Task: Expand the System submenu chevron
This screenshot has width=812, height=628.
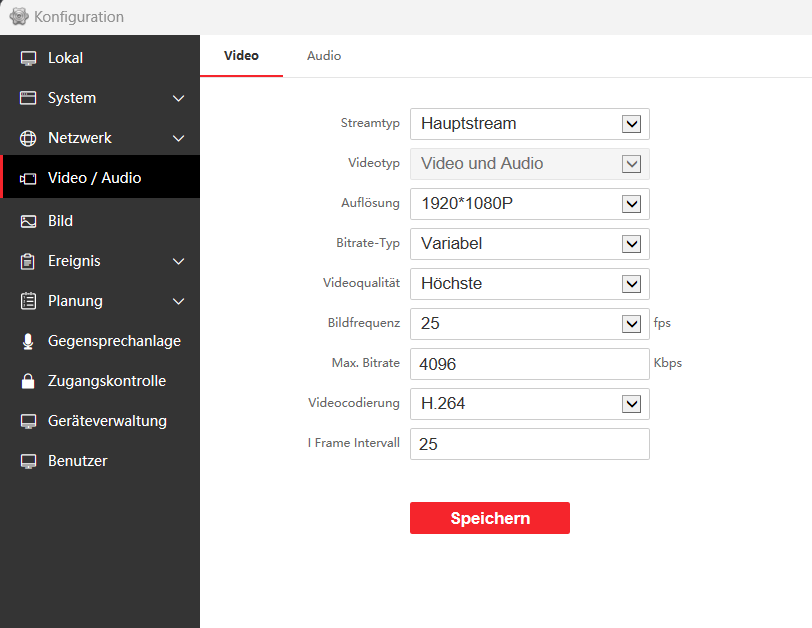Action: pyautogui.click(x=179, y=98)
